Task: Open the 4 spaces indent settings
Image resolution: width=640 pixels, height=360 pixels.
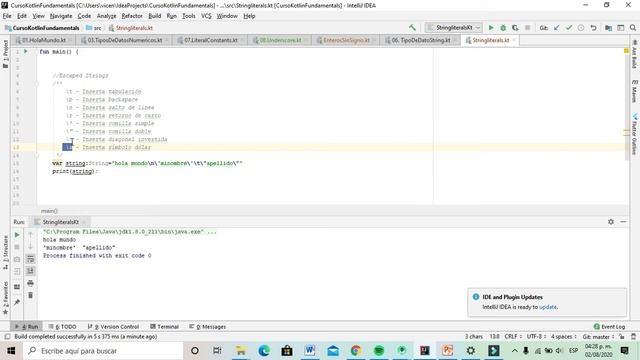Action: tap(564, 337)
